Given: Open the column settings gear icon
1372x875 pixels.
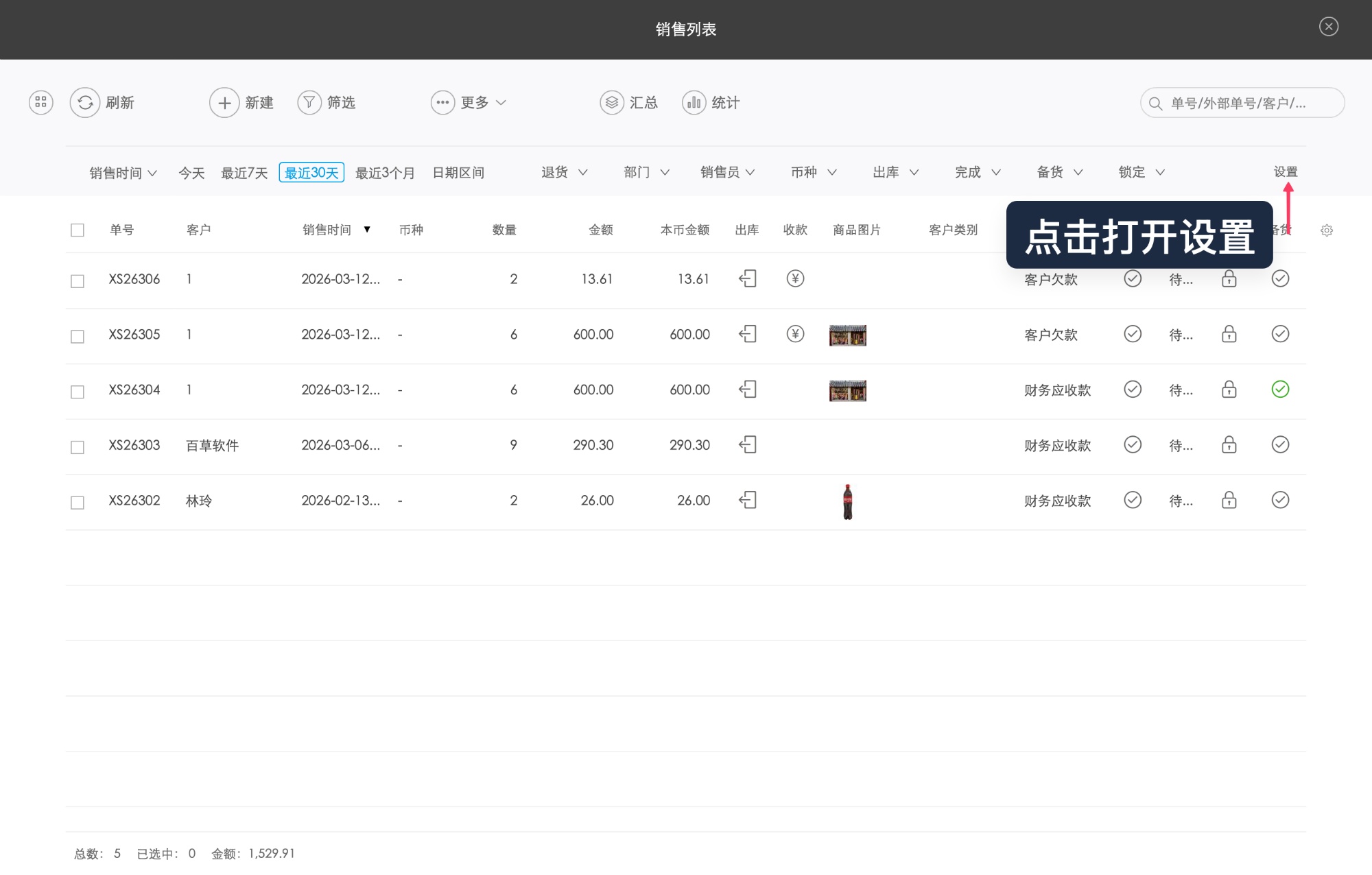Looking at the screenshot, I should coord(1327,230).
